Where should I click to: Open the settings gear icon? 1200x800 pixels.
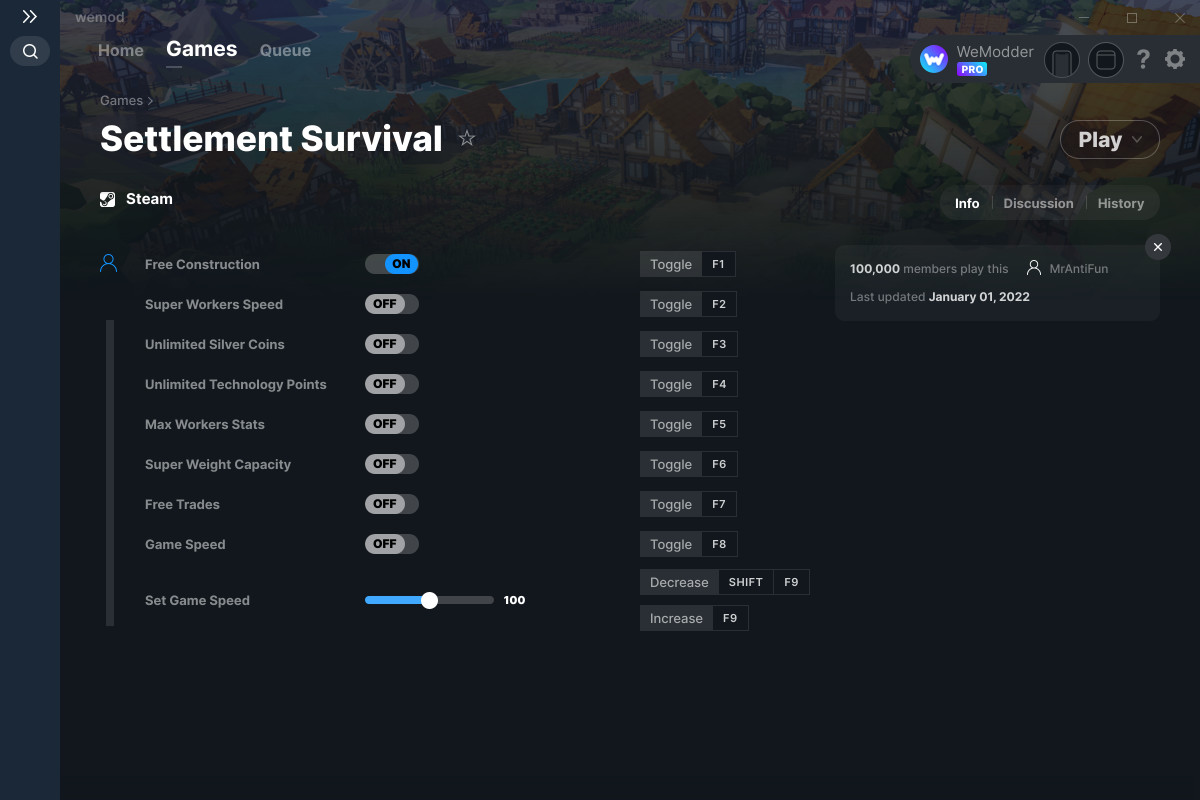coord(1175,60)
